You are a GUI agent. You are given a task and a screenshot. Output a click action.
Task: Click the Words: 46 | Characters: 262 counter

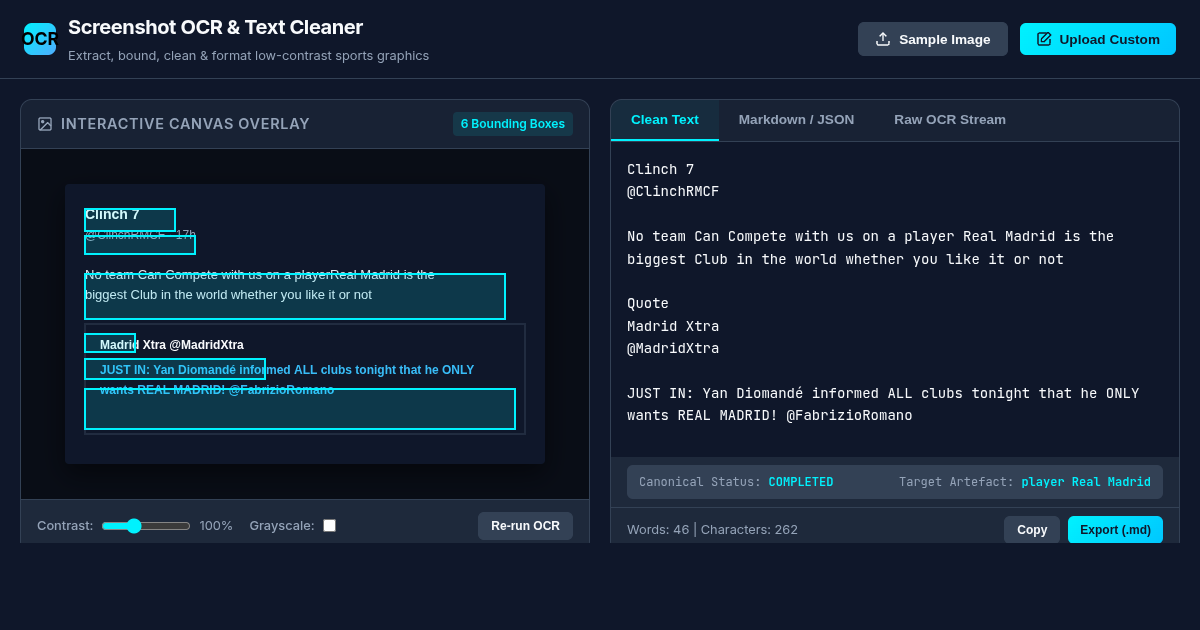click(712, 530)
